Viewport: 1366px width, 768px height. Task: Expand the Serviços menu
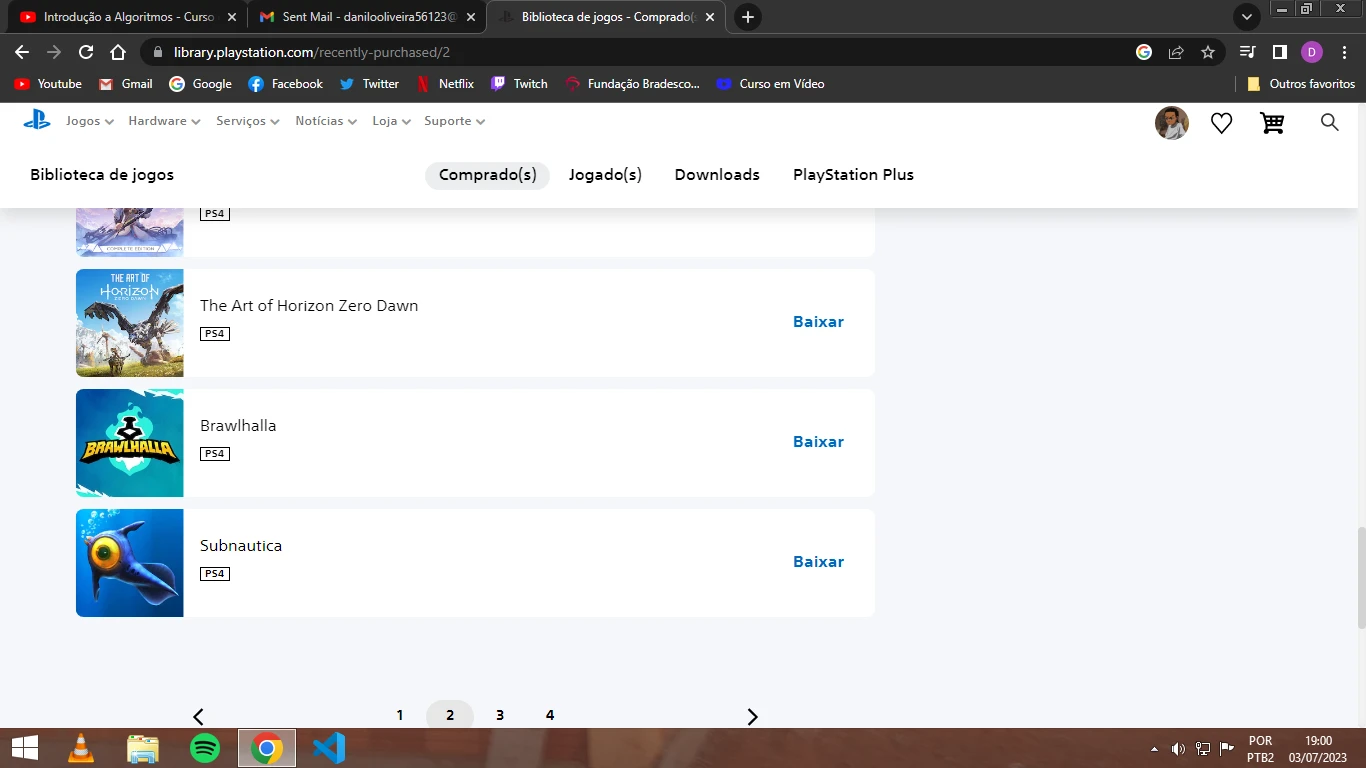248,121
